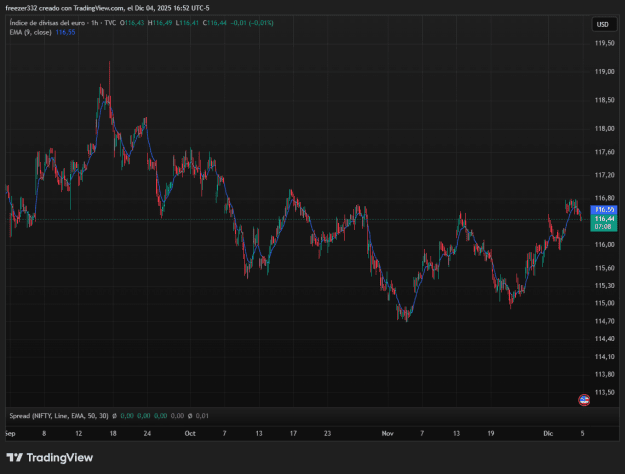
Task: Click the 116,80 price axis label
Action: 604,198
